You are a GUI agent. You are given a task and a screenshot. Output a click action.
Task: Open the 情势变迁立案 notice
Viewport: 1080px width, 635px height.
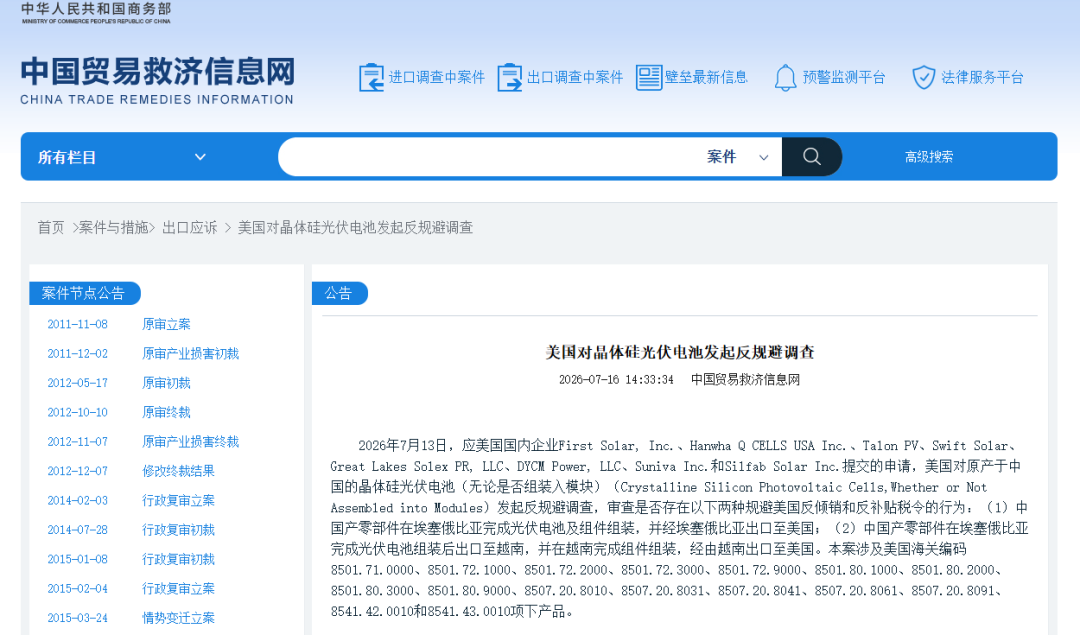coord(178,618)
